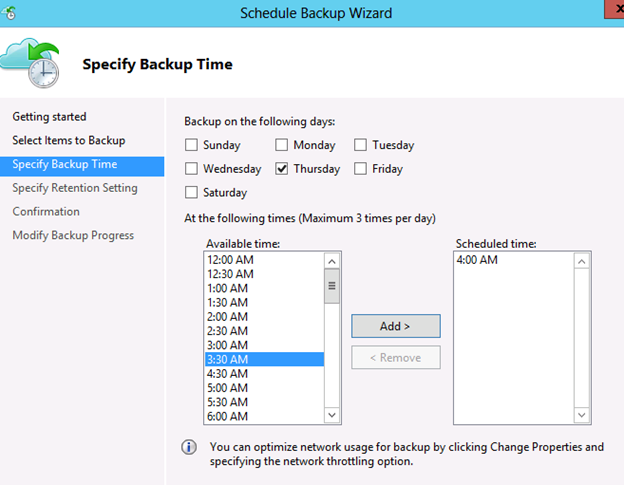
Task: Uncheck the Thursday checkbox
Action: pyautogui.click(x=281, y=169)
